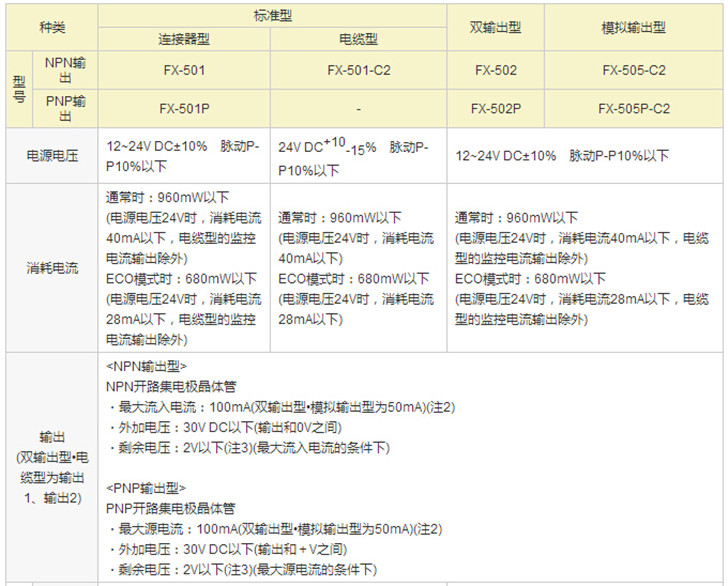Select model FX-505P-C2 cell
Screen dimensions: 728x586
(x=633, y=109)
